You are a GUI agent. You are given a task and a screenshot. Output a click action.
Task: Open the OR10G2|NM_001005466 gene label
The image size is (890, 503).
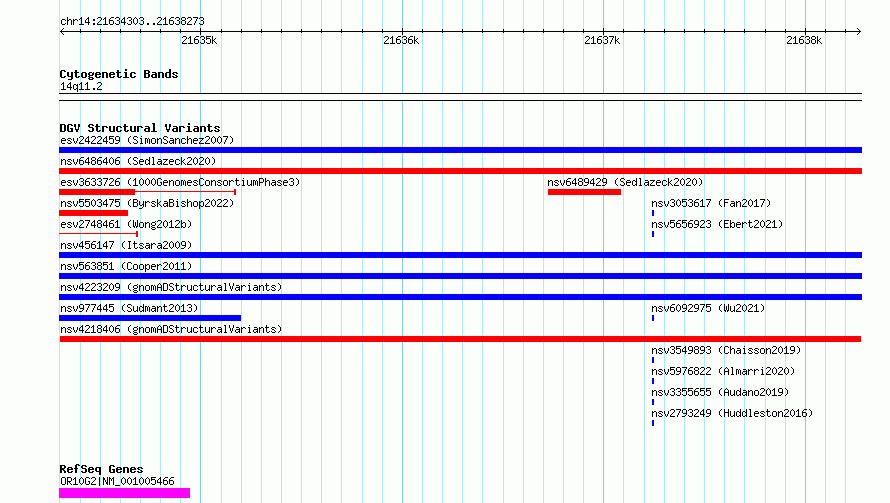[117, 481]
